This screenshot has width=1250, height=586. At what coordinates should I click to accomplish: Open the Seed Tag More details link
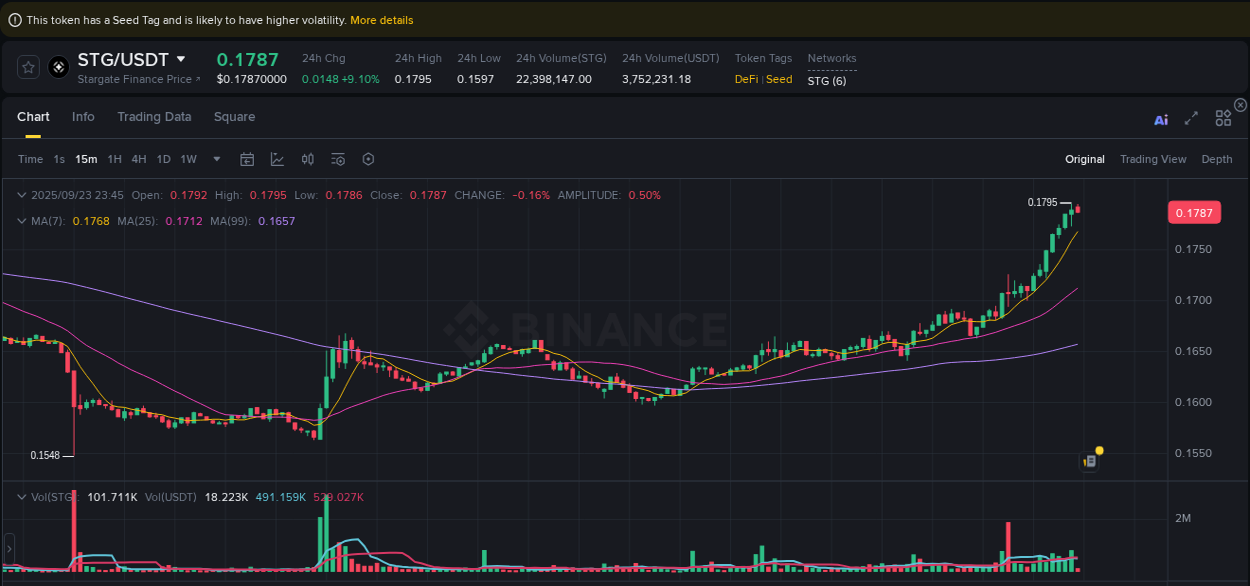coord(381,19)
